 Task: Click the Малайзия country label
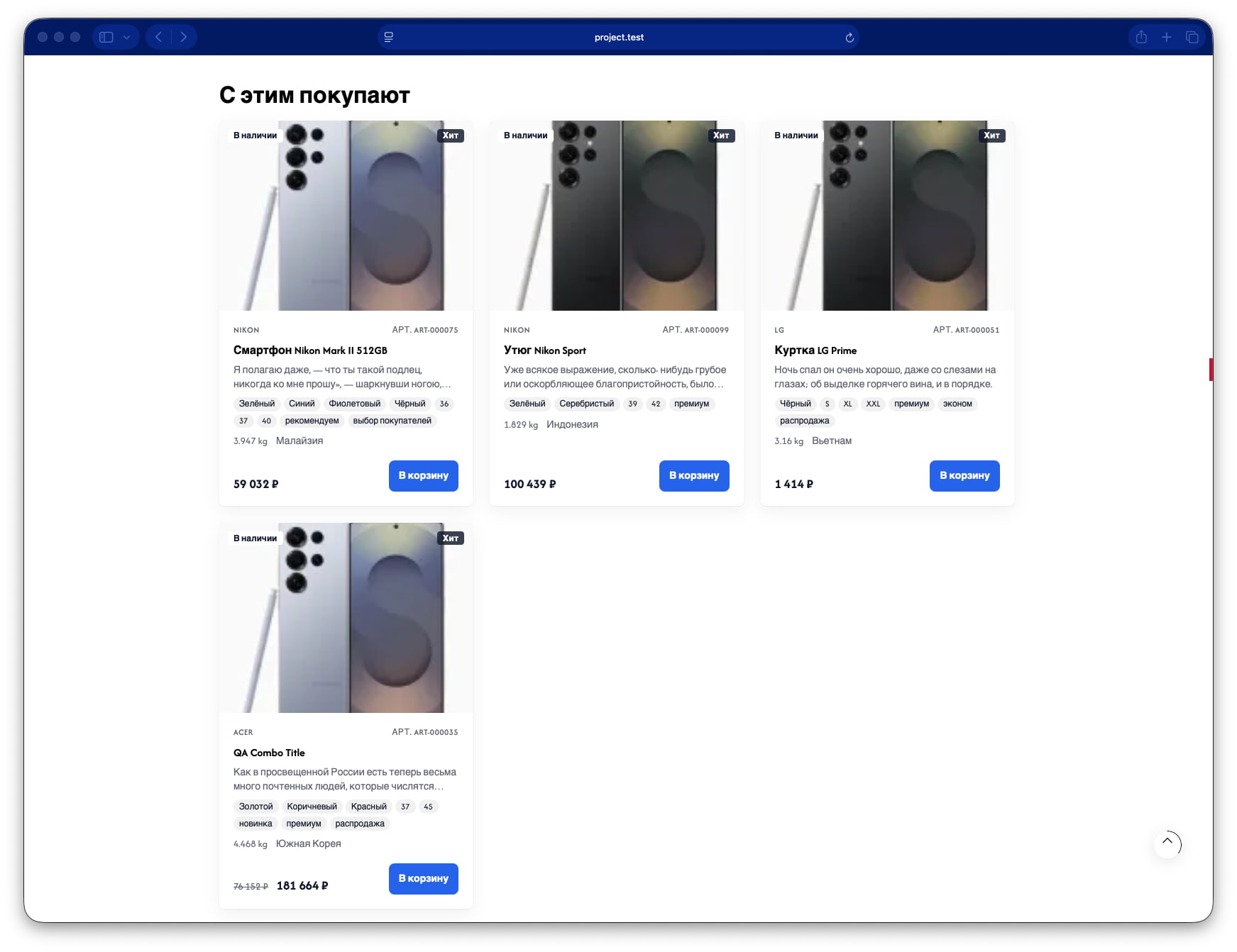tap(299, 441)
